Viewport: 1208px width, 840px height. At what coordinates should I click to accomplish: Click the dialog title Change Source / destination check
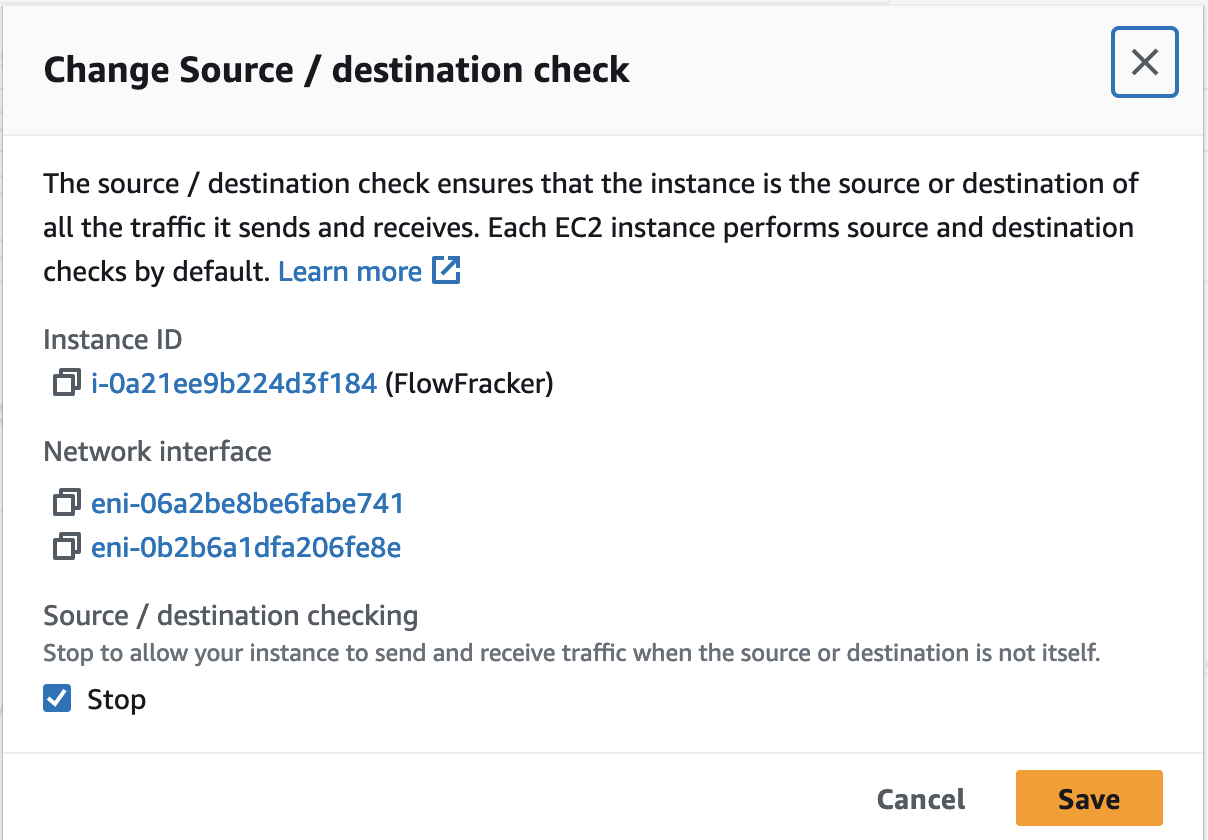[336, 70]
